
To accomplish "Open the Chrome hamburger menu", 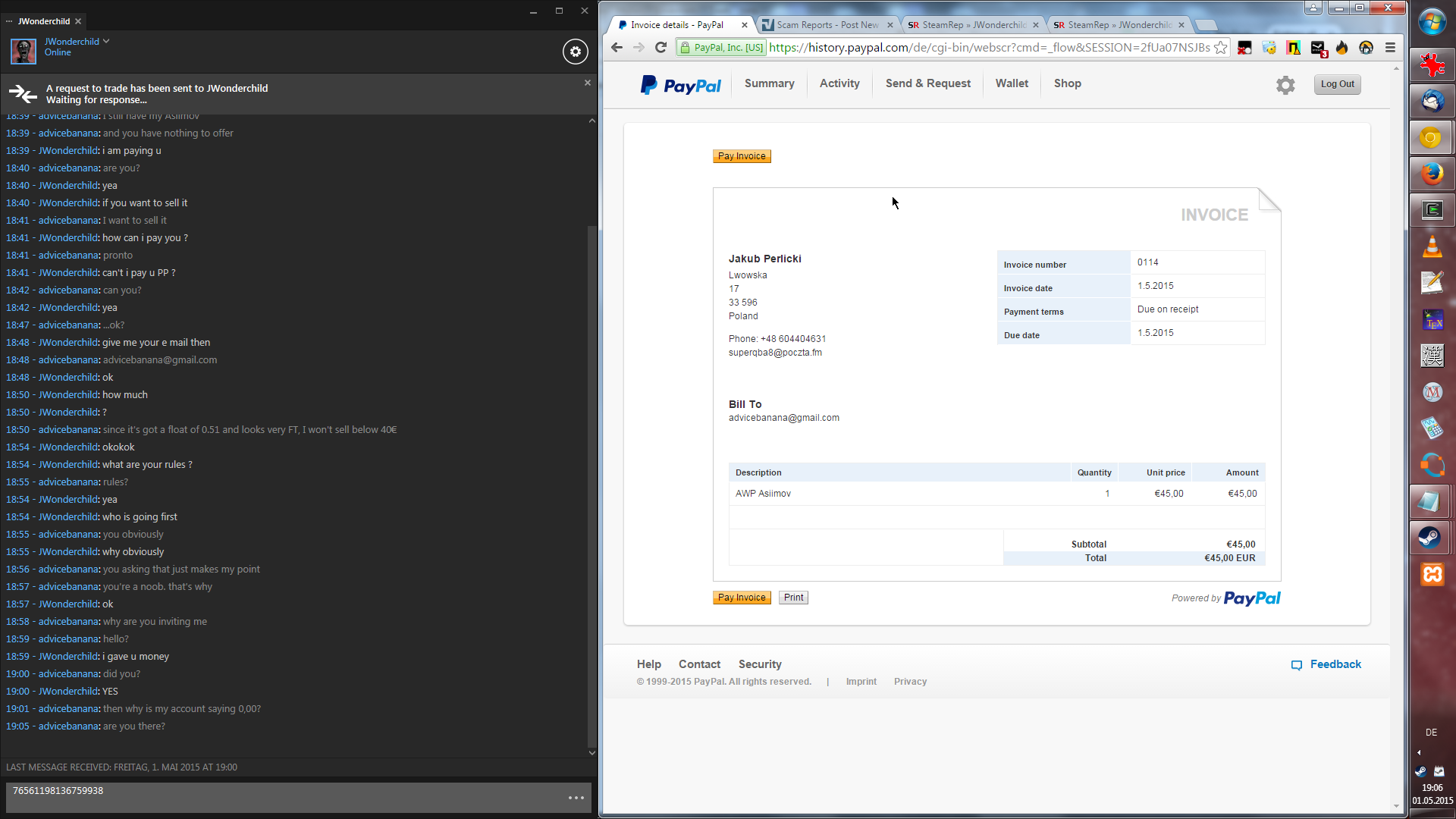I will tap(1390, 48).
